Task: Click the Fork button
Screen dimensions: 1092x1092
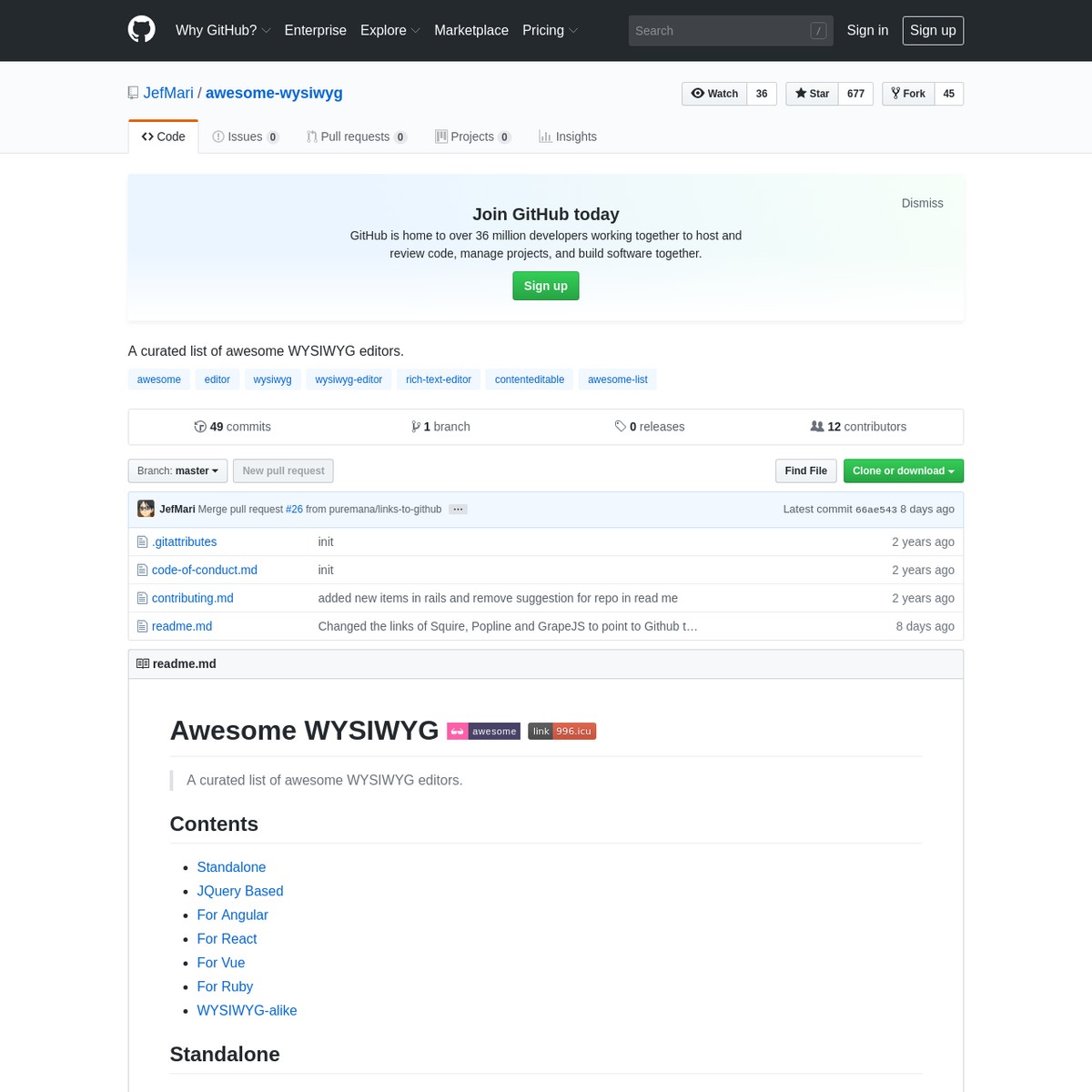Action: click(908, 94)
